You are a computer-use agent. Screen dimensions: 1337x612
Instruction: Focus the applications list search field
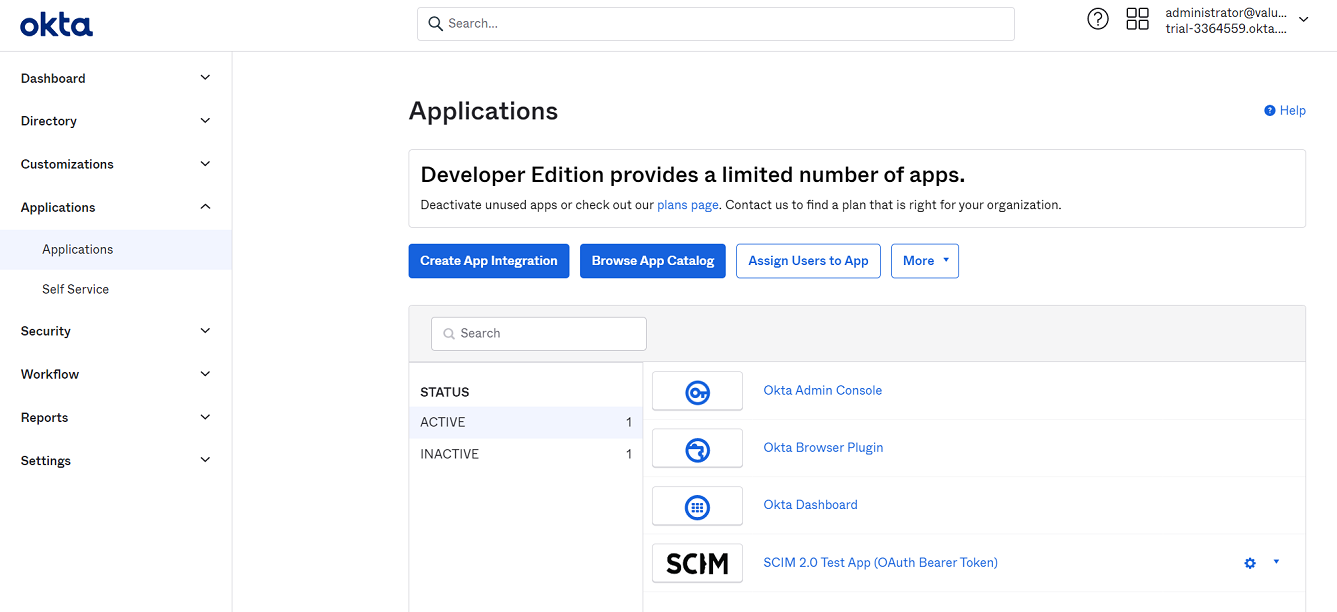(x=539, y=334)
